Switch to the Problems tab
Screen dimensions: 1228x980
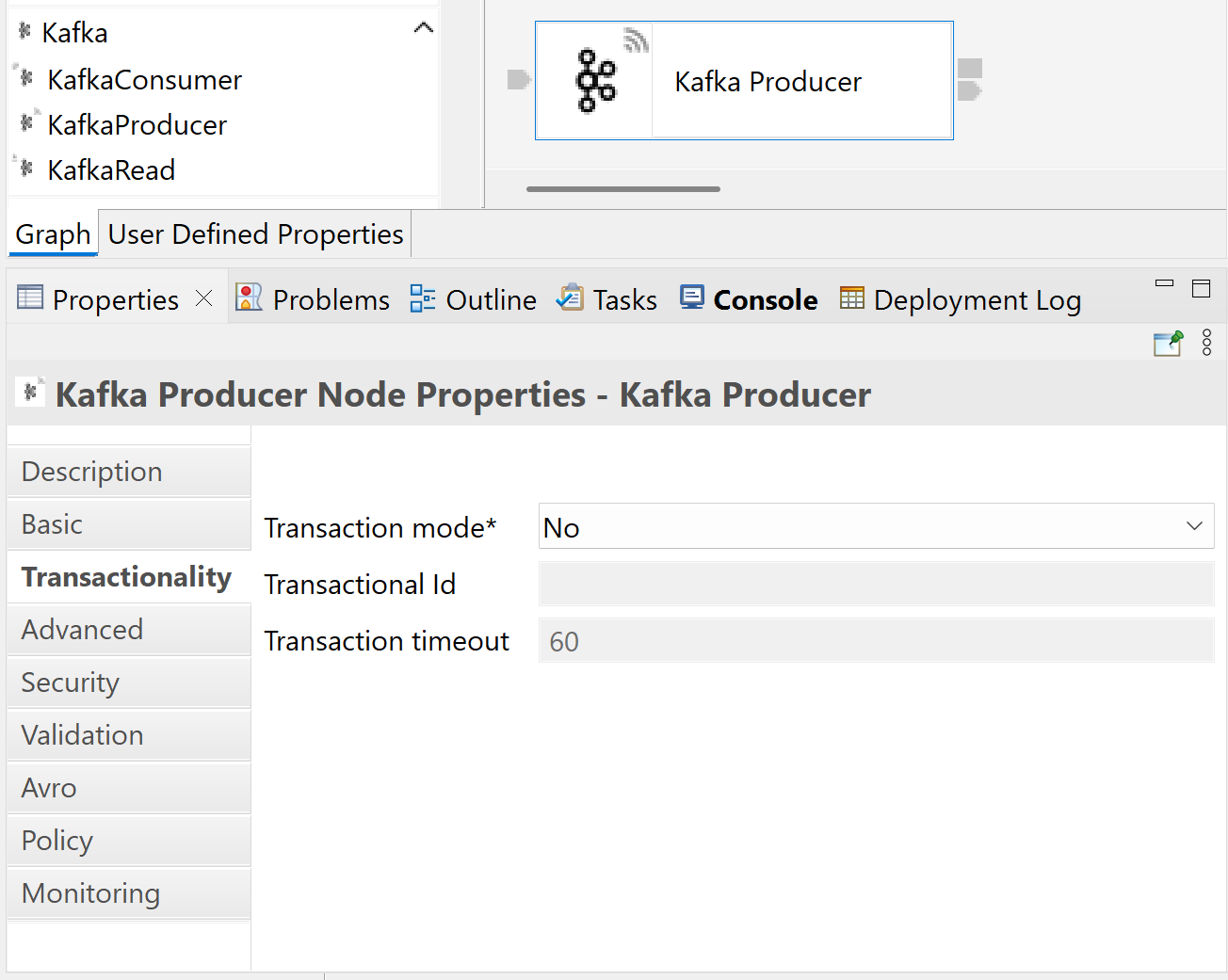pyautogui.click(x=313, y=299)
